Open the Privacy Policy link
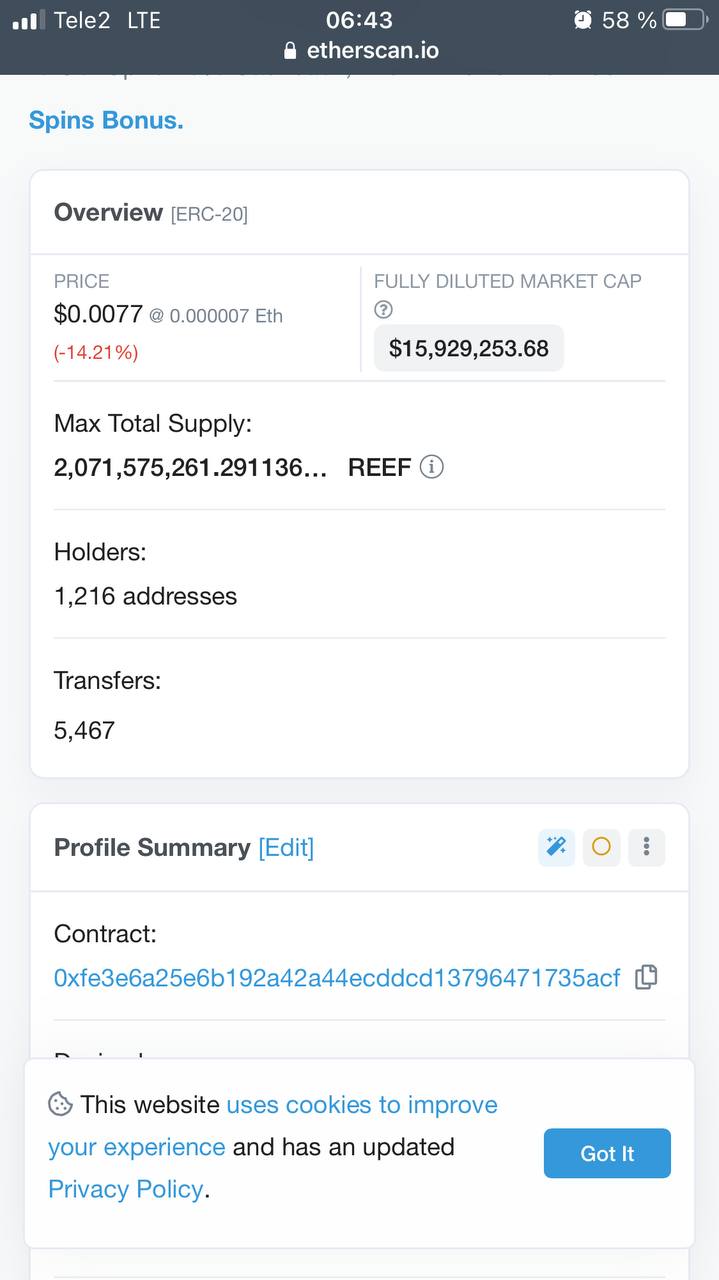Screen dimensions: 719x1280 point(126,1189)
